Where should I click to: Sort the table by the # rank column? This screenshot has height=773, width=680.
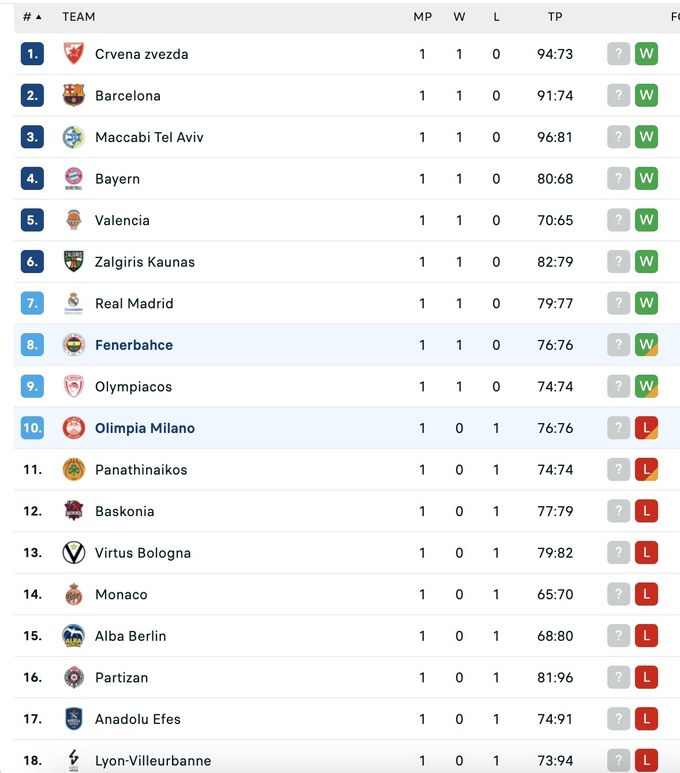click(x=32, y=17)
